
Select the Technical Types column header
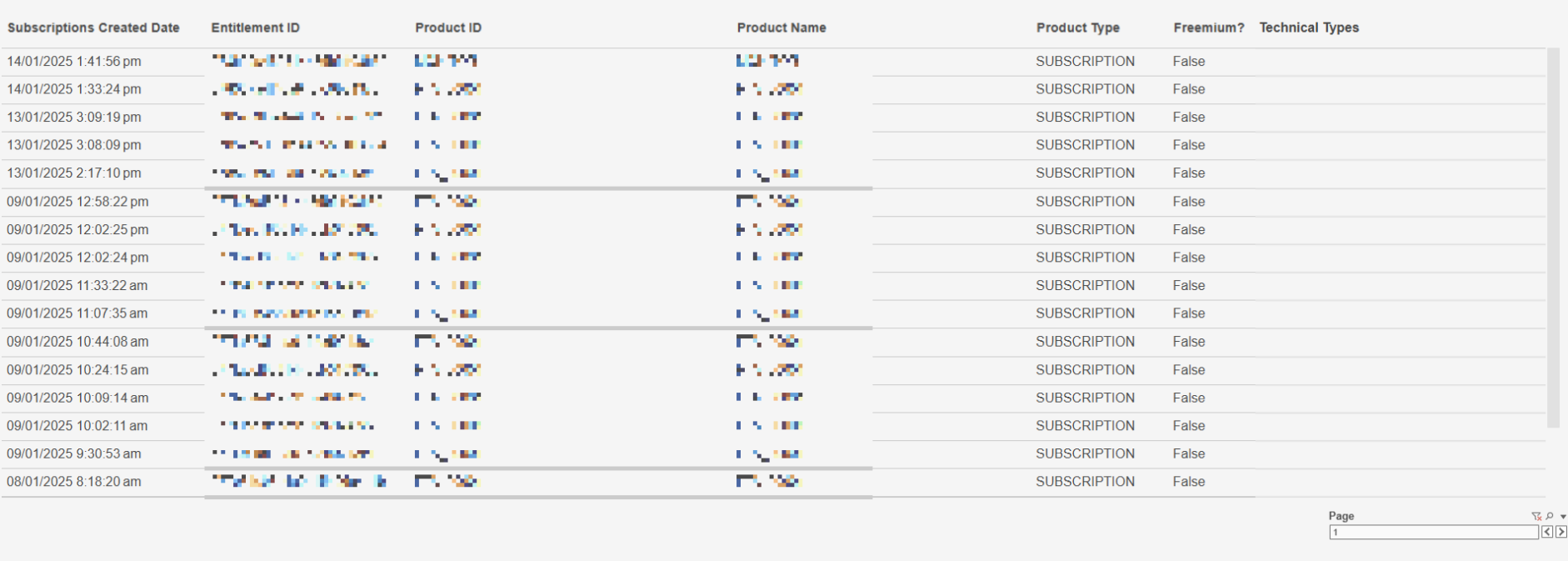[x=1309, y=28]
